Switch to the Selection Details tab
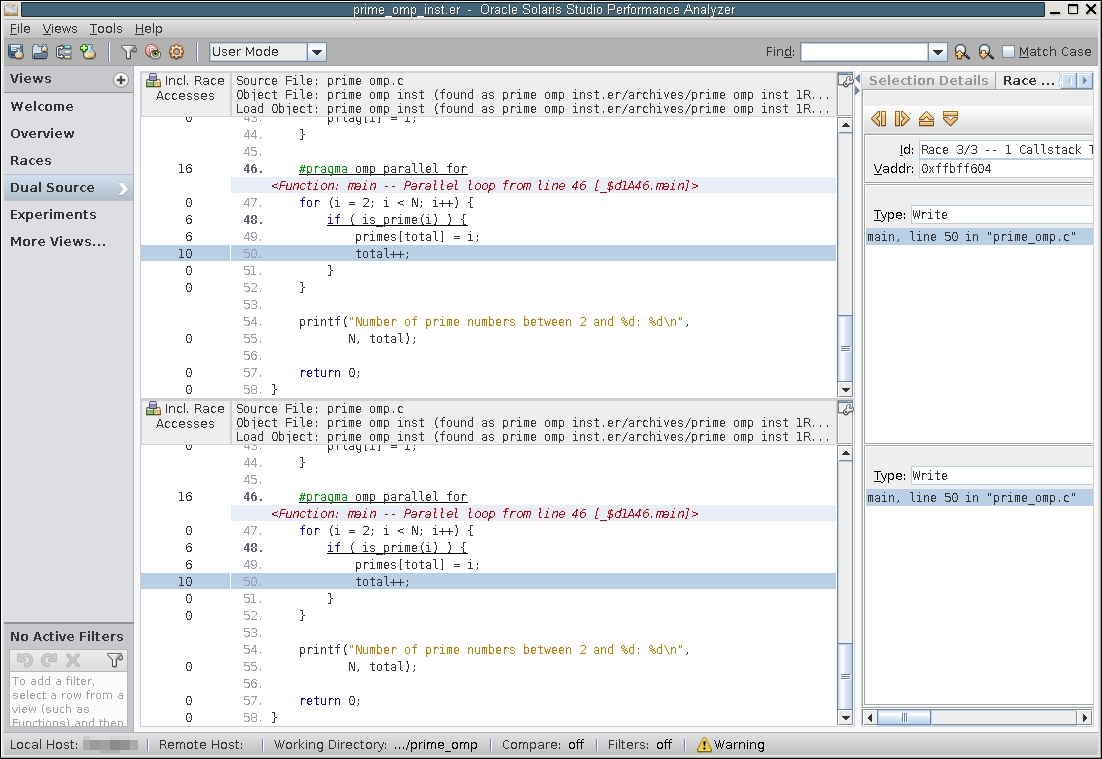 click(927, 80)
